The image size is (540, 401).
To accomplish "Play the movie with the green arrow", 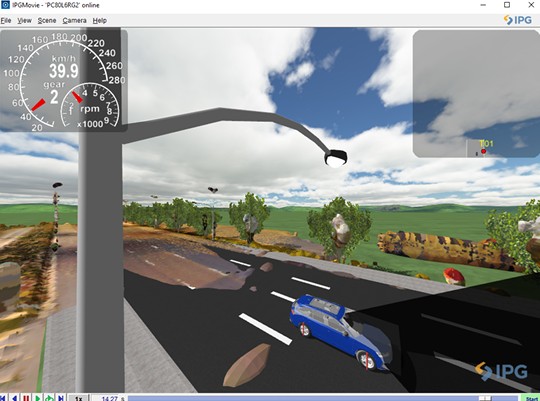I will (x=38, y=398).
